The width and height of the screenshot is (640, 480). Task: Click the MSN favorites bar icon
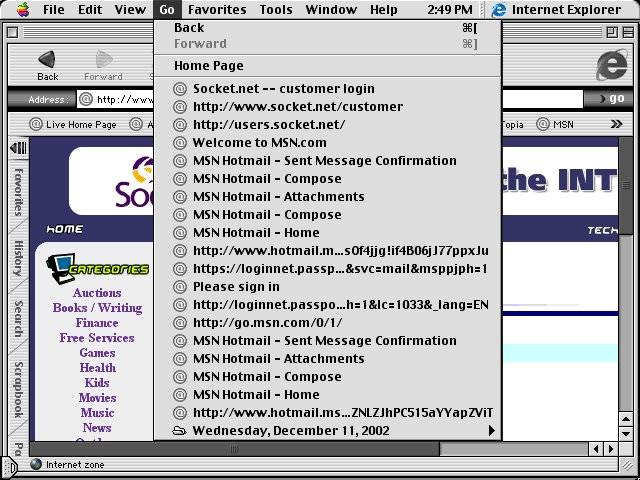click(543, 125)
